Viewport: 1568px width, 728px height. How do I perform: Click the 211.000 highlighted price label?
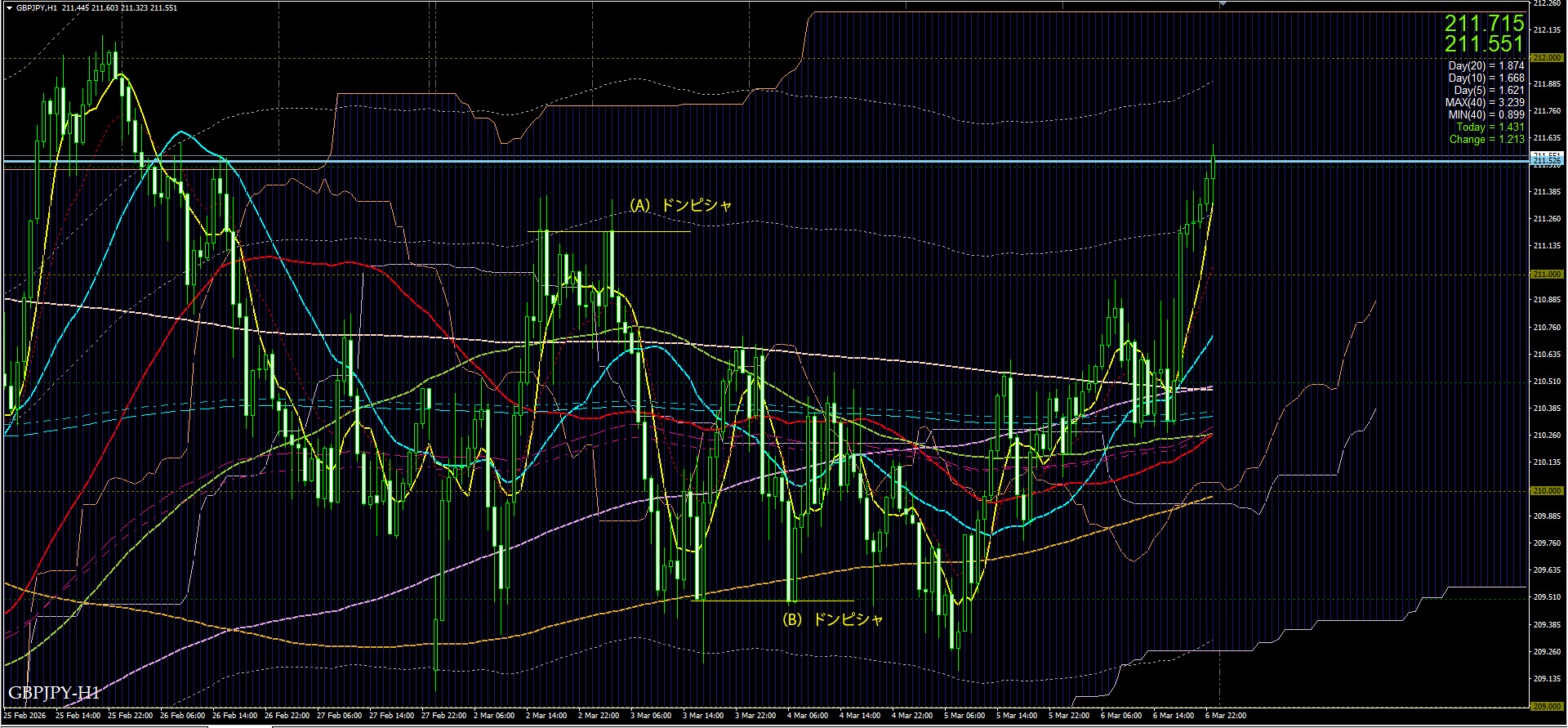(x=1547, y=275)
